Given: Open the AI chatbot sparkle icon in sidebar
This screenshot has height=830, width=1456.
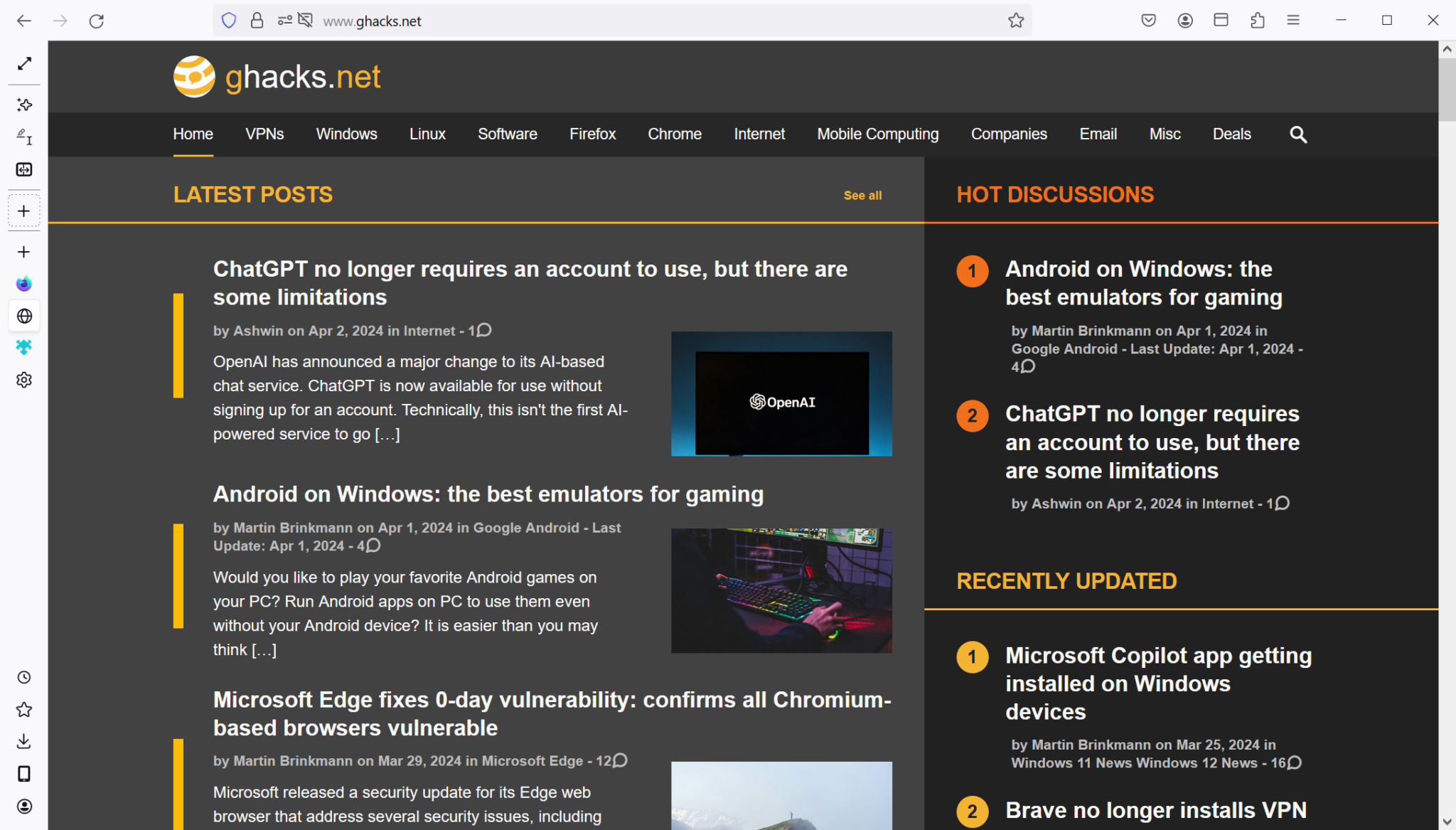Looking at the screenshot, I should (23, 105).
